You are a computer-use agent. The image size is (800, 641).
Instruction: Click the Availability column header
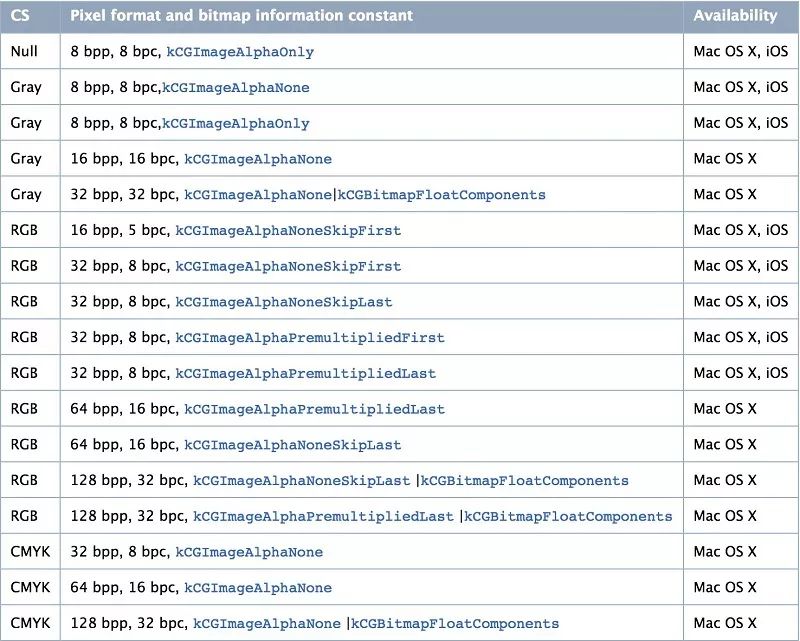[735, 16]
